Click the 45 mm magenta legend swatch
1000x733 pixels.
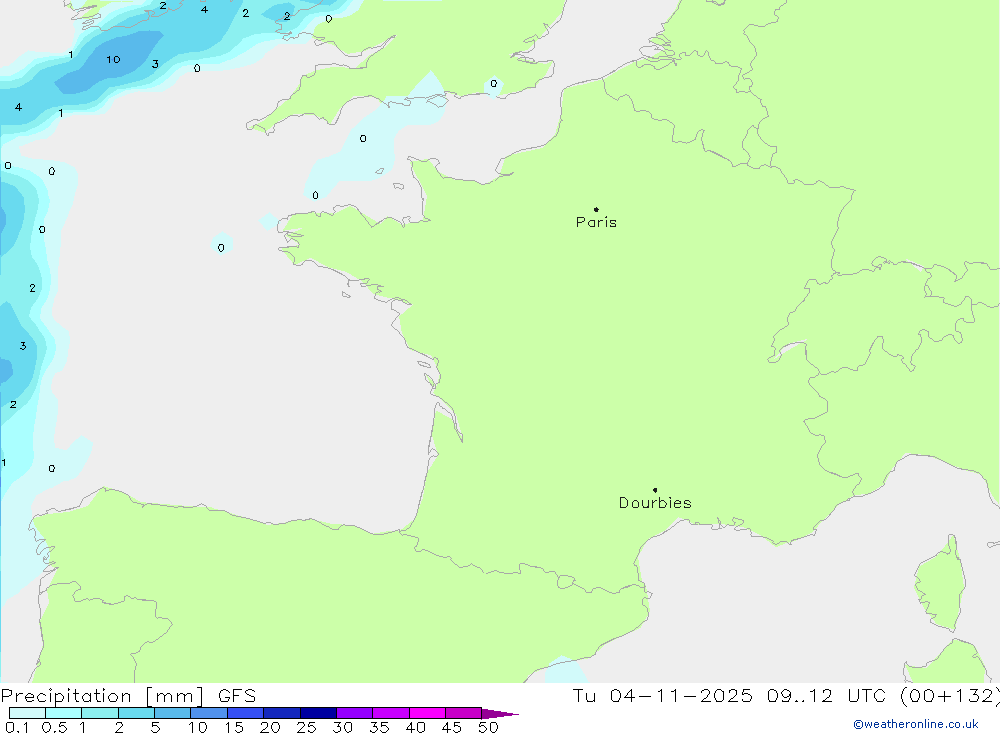point(463,713)
